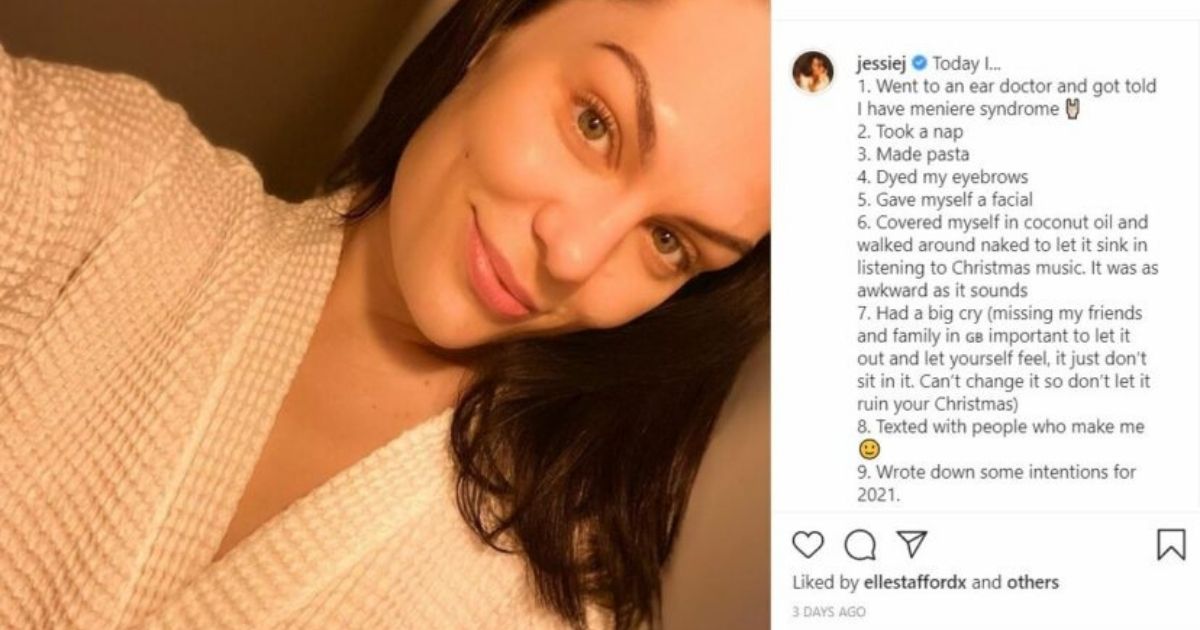This screenshot has height=630, width=1200.
Task: Share the post using the paper plane icon
Action: [x=911, y=544]
